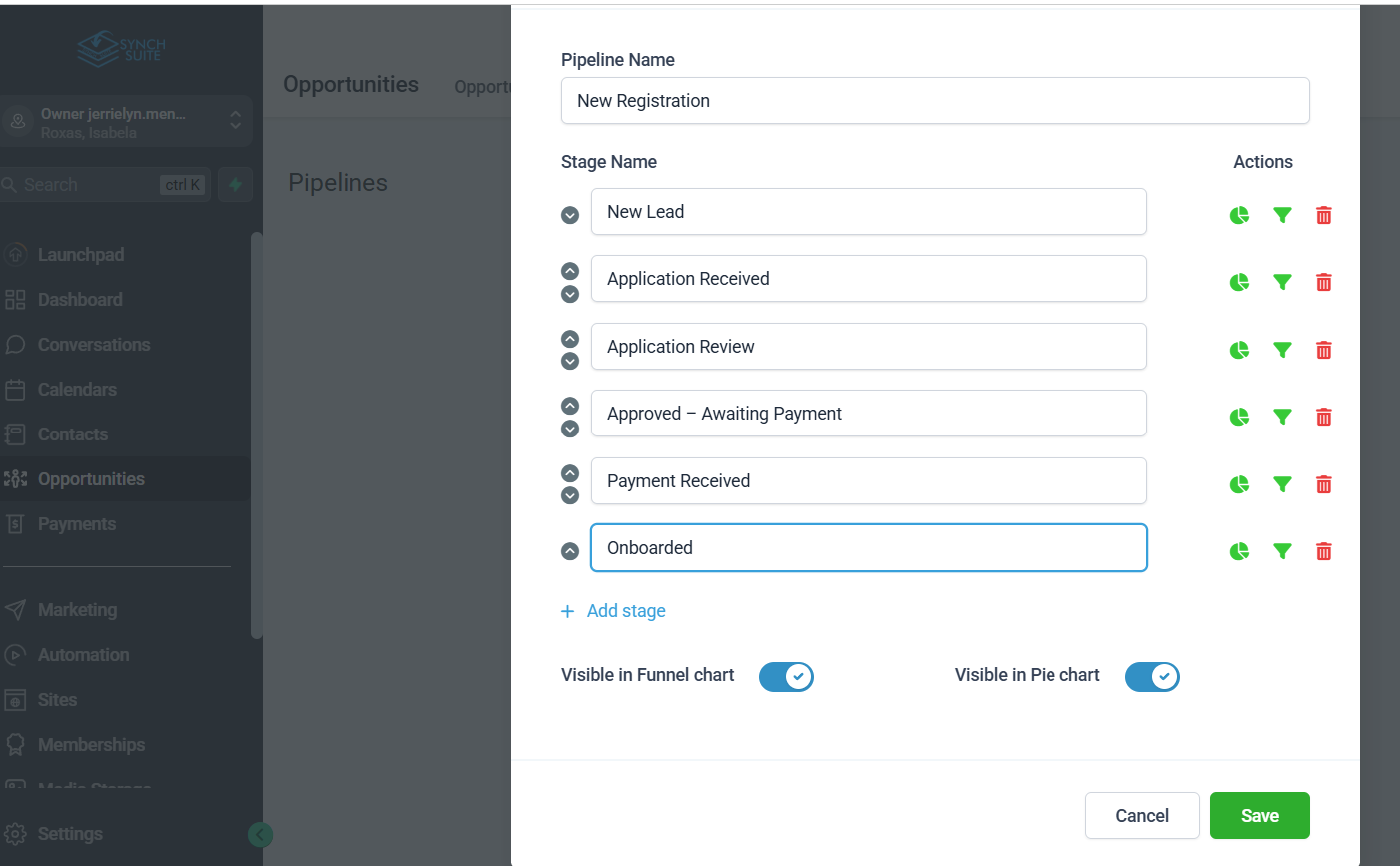
Task: Move New Lead stage down
Action: coord(570,215)
